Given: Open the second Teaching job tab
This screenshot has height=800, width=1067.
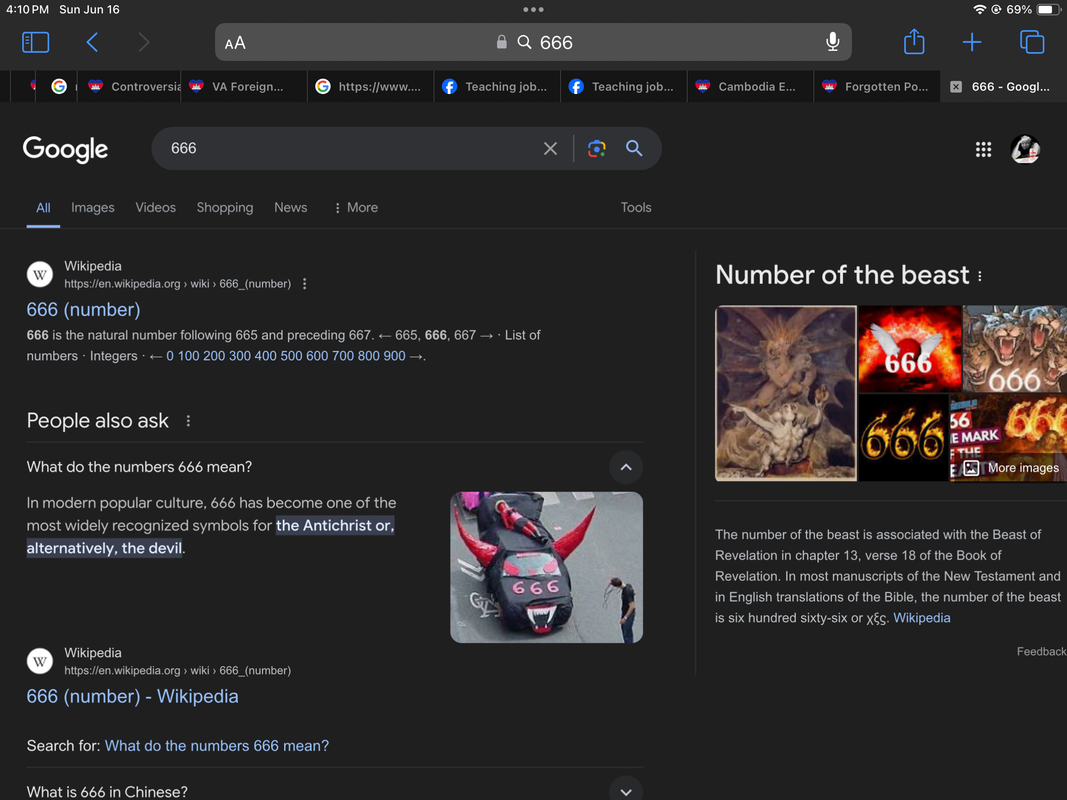Looking at the screenshot, I should tap(623, 86).
